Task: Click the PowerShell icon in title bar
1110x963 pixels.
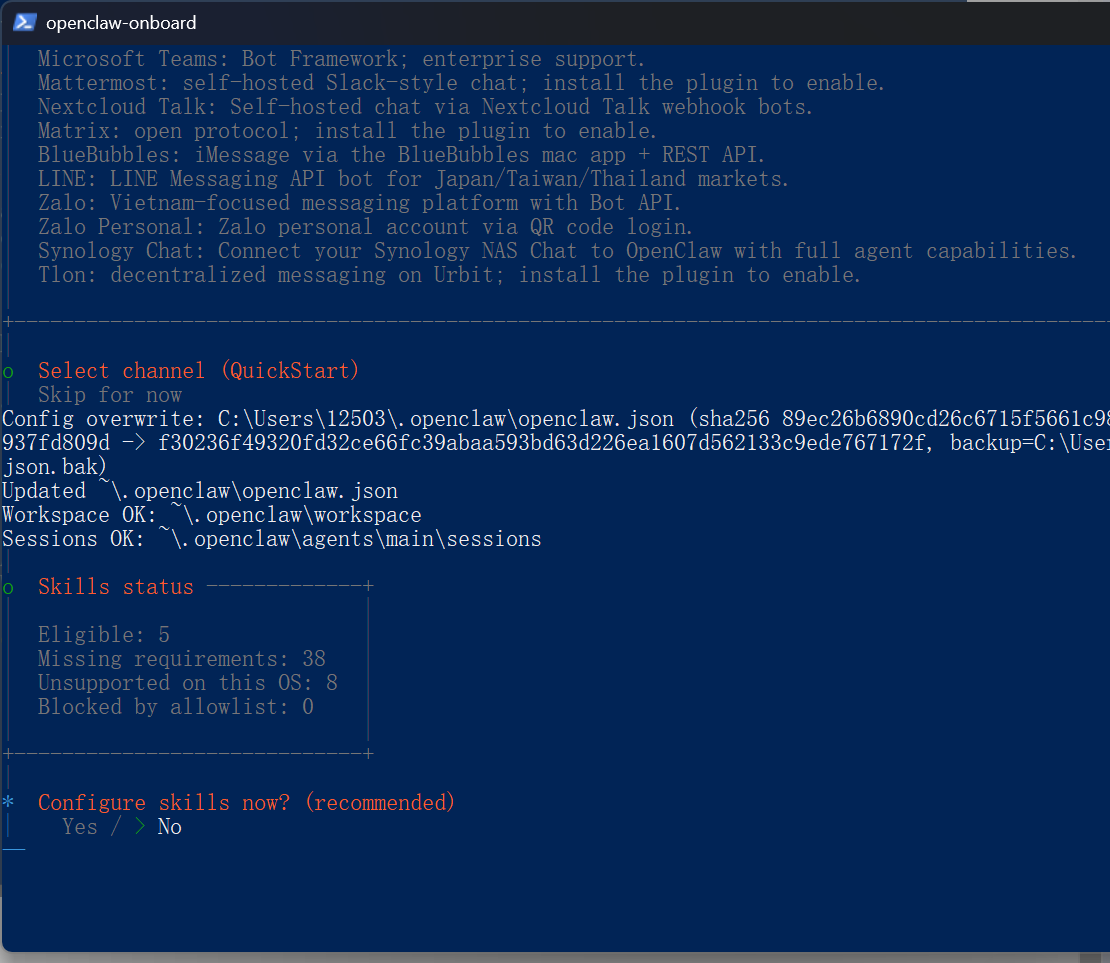Action: [25, 22]
